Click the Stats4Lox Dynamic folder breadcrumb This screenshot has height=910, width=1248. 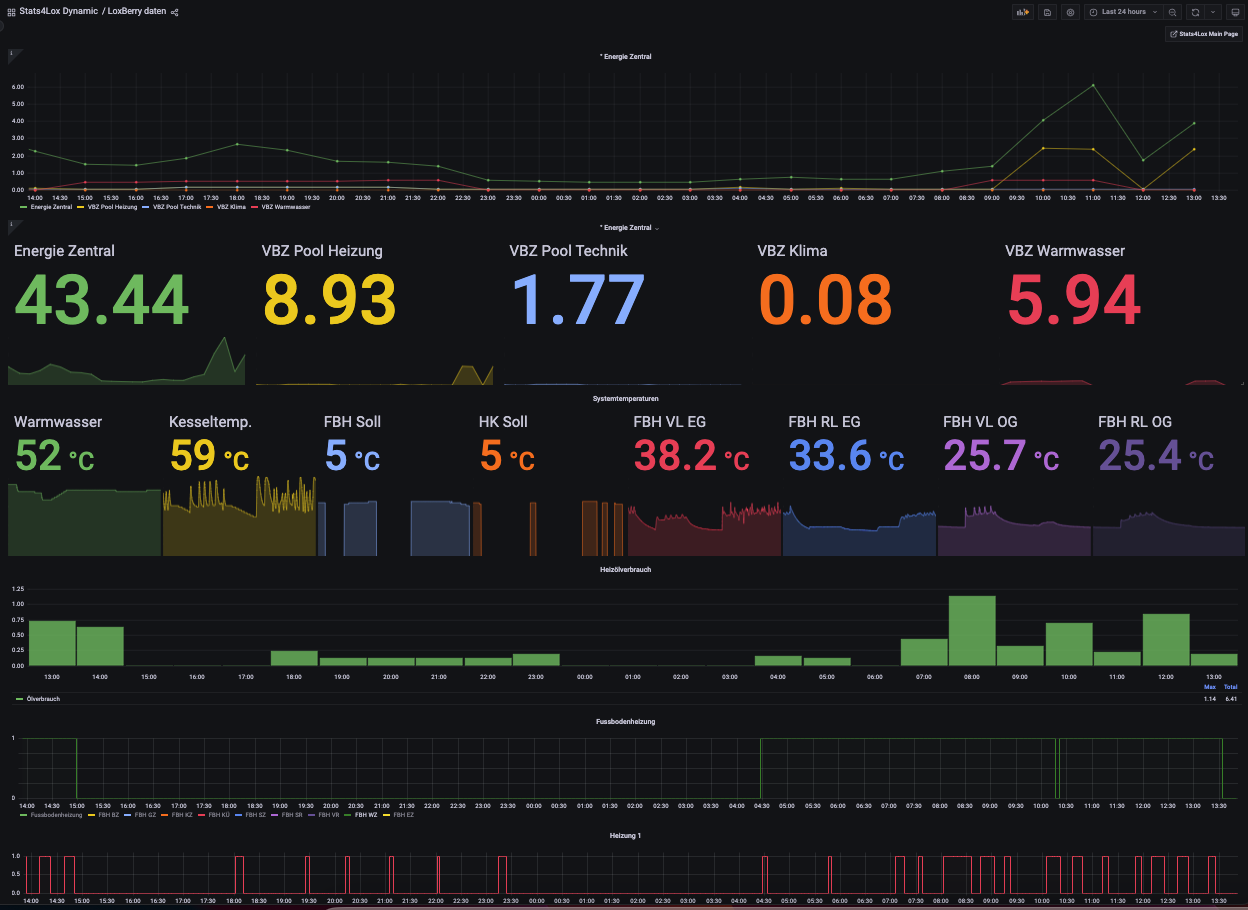[x=58, y=12]
